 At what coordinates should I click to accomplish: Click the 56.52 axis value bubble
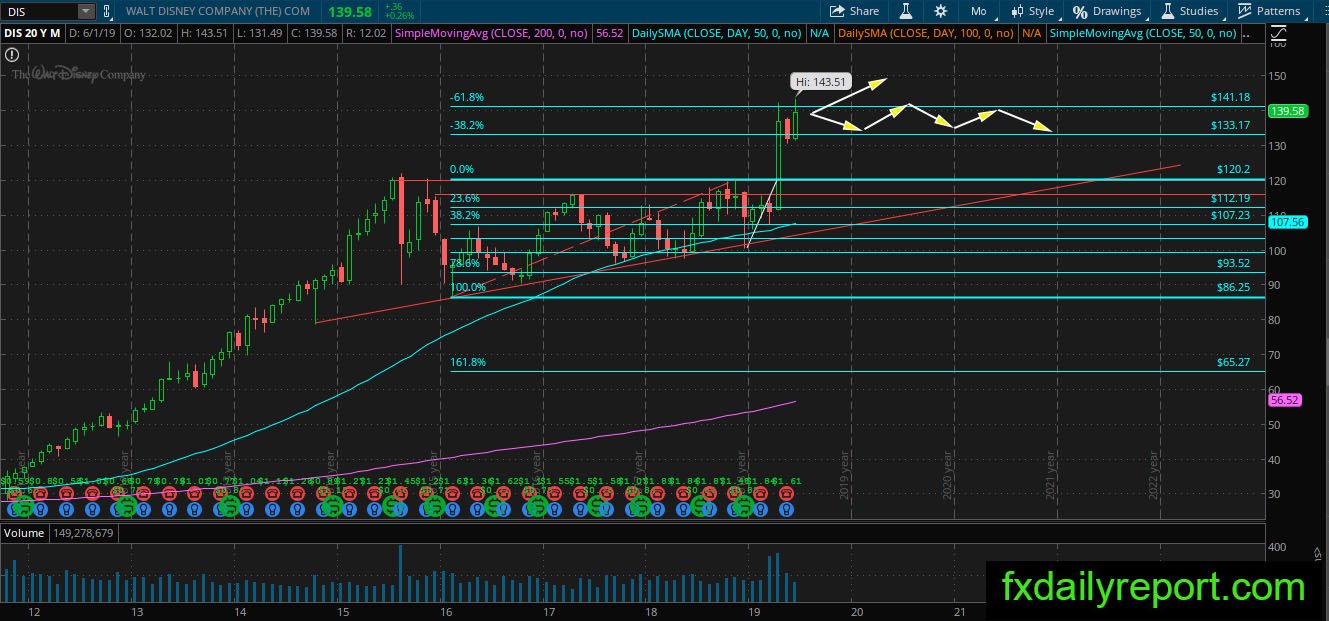1283,399
